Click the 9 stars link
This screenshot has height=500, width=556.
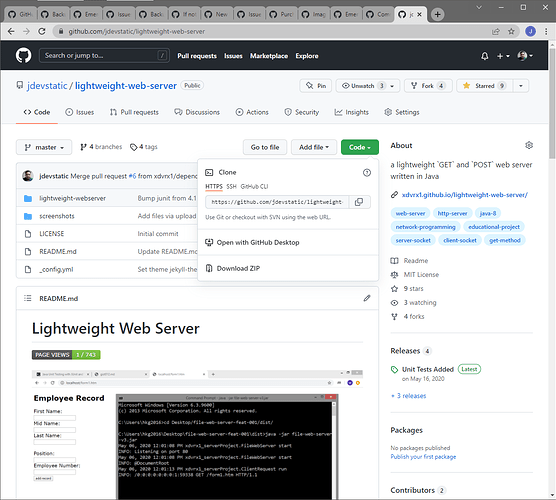[413, 289]
